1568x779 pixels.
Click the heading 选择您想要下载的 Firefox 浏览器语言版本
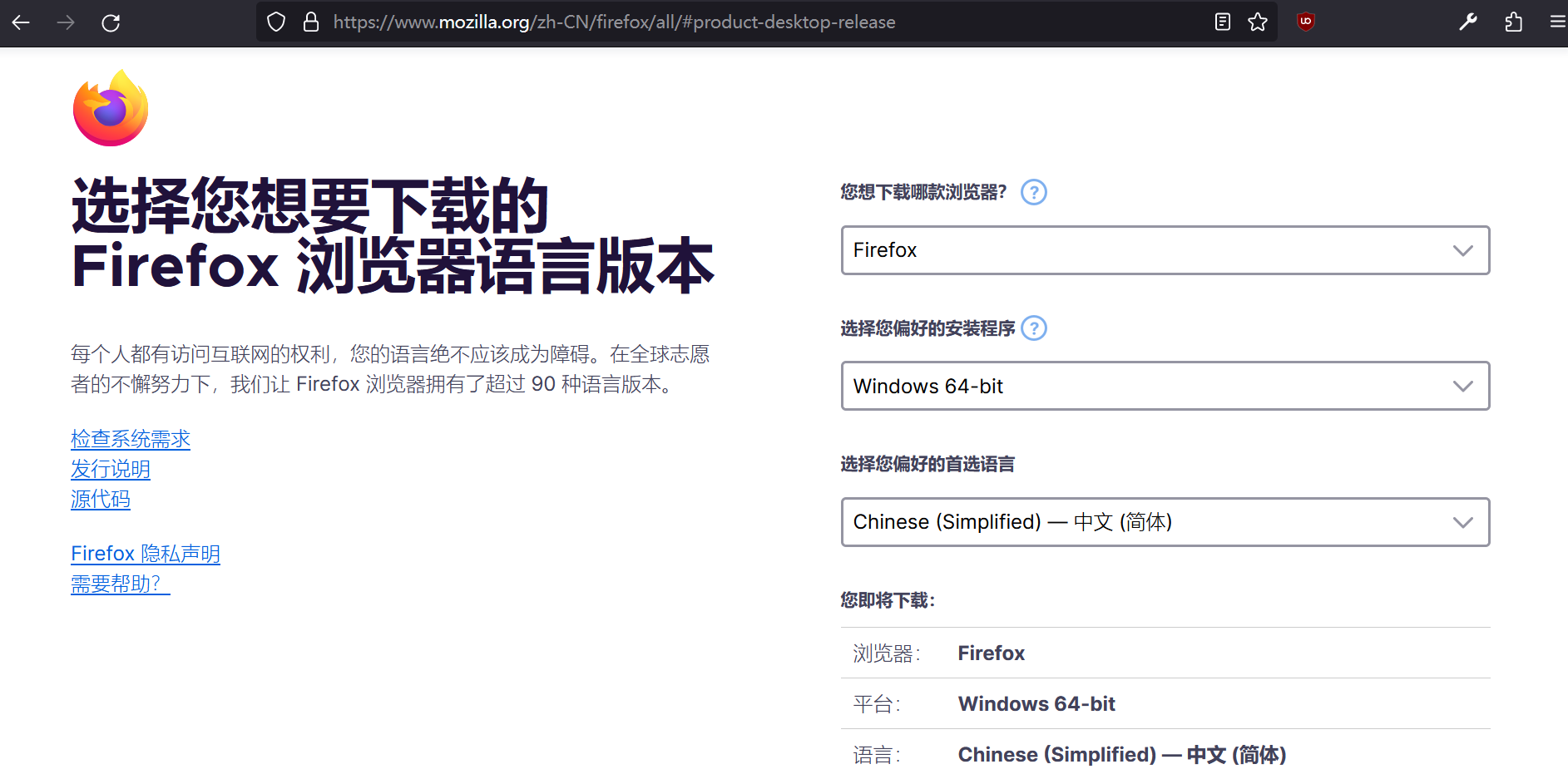point(393,236)
